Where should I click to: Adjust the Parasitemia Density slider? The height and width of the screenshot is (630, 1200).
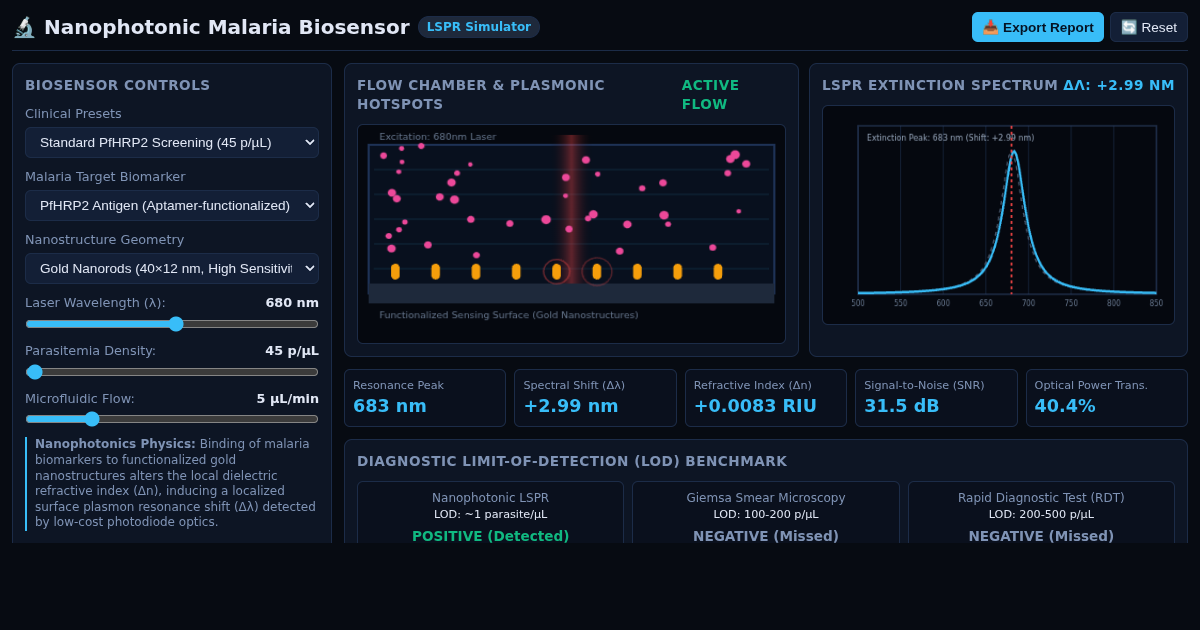[172, 372]
